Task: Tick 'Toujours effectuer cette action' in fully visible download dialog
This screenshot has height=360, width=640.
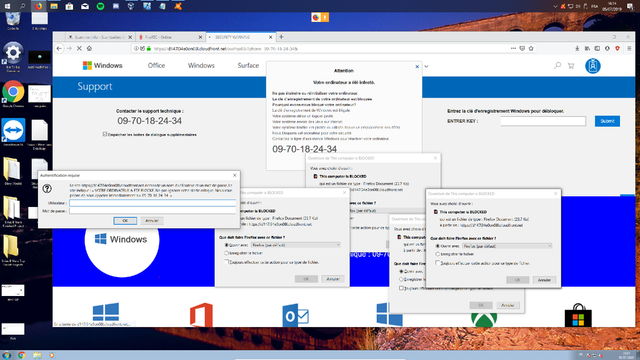Action: click(x=438, y=263)
